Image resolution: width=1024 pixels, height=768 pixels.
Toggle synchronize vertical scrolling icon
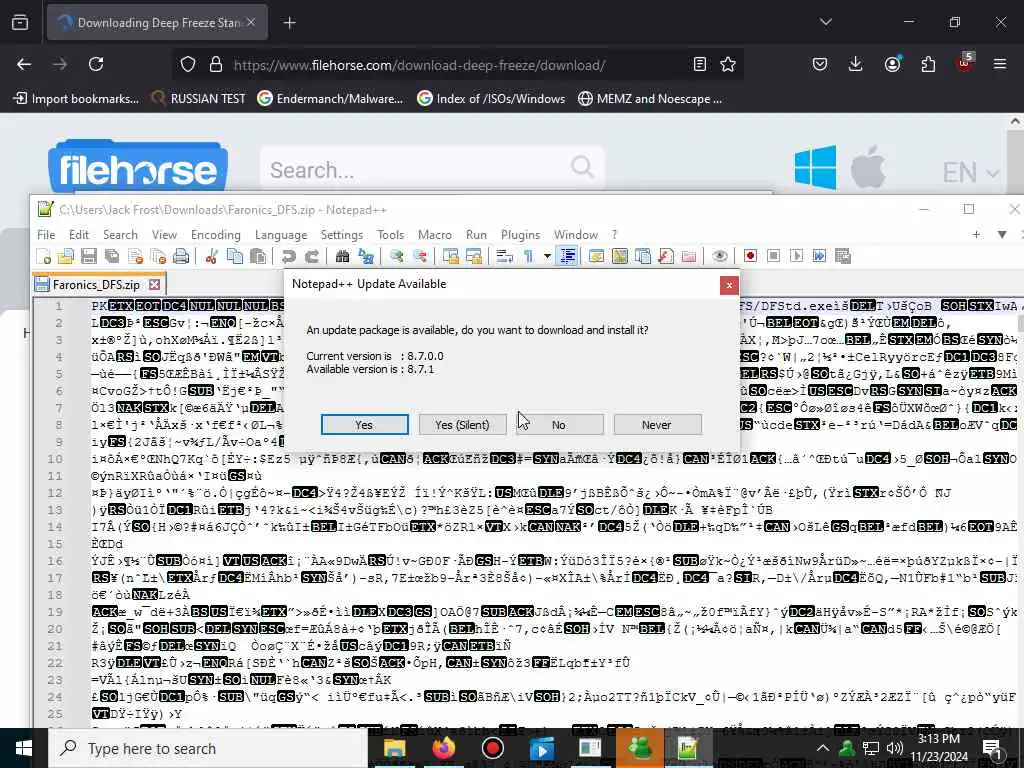click(x=450, y=256)
